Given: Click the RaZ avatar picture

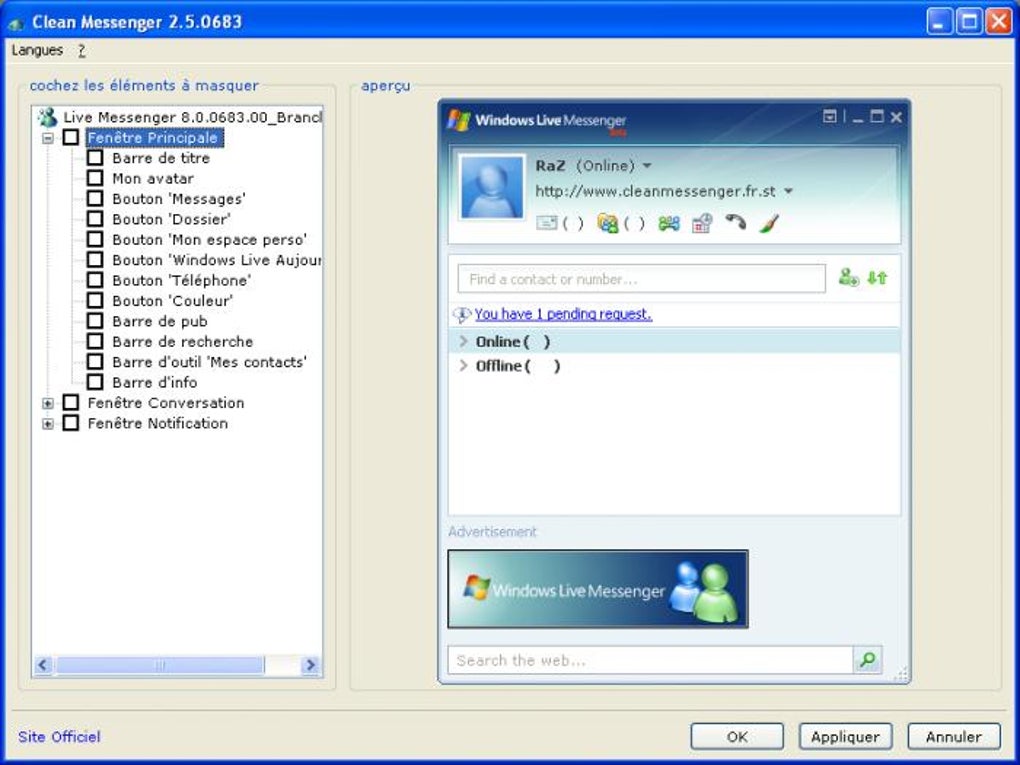Looking at the screenshot, I should 491,187.
